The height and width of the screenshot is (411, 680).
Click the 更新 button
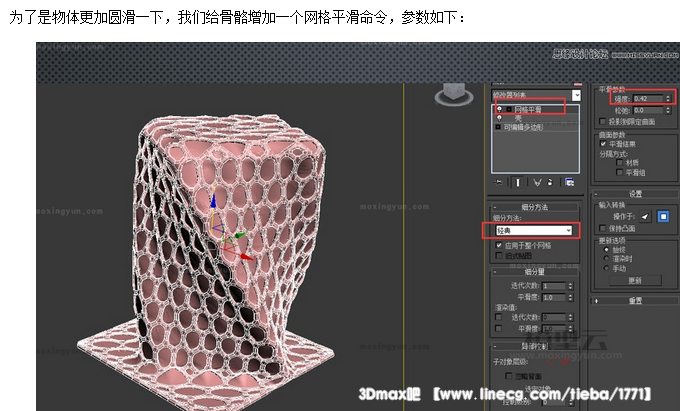(x=634, y=280)
